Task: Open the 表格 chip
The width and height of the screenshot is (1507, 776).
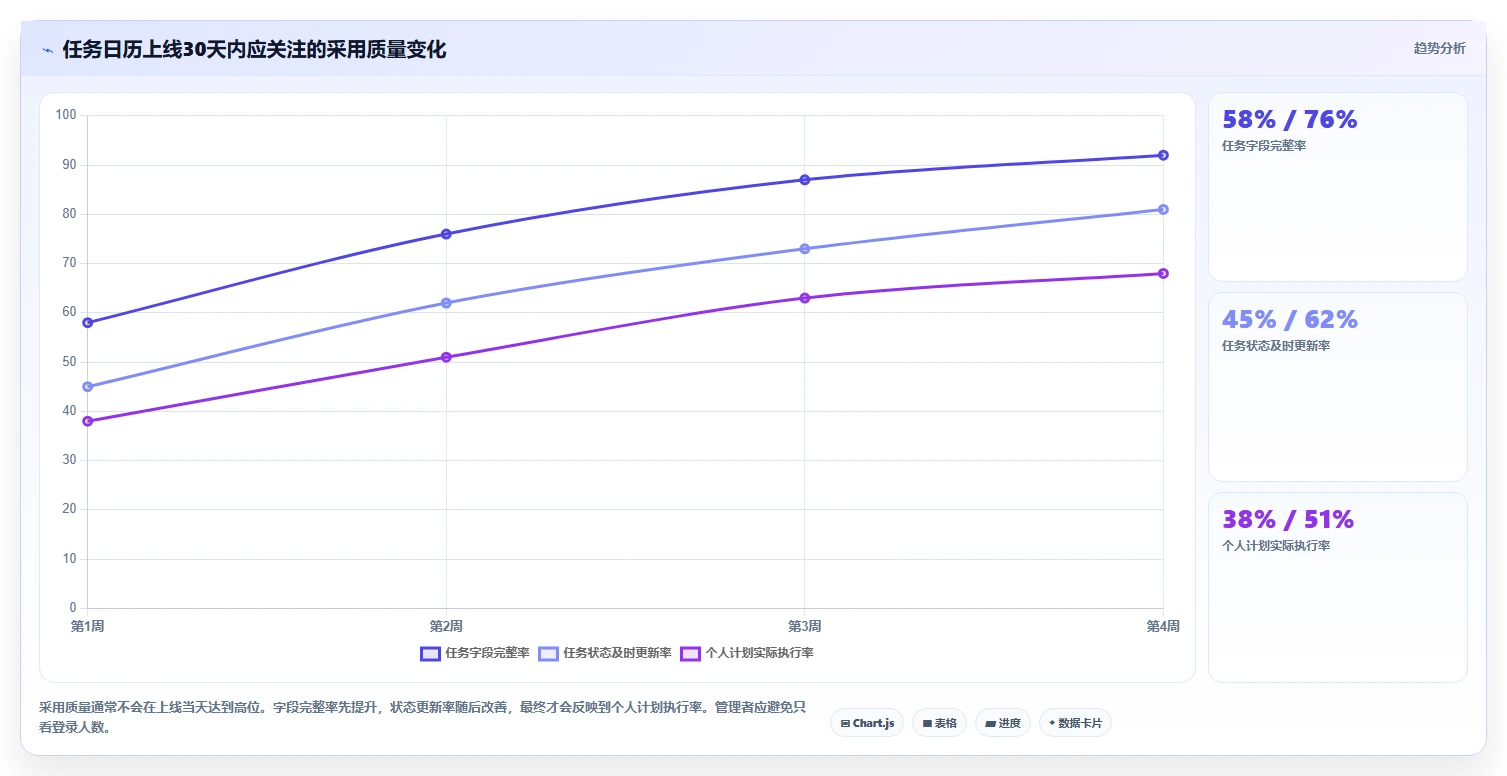Action: point(939,723)
